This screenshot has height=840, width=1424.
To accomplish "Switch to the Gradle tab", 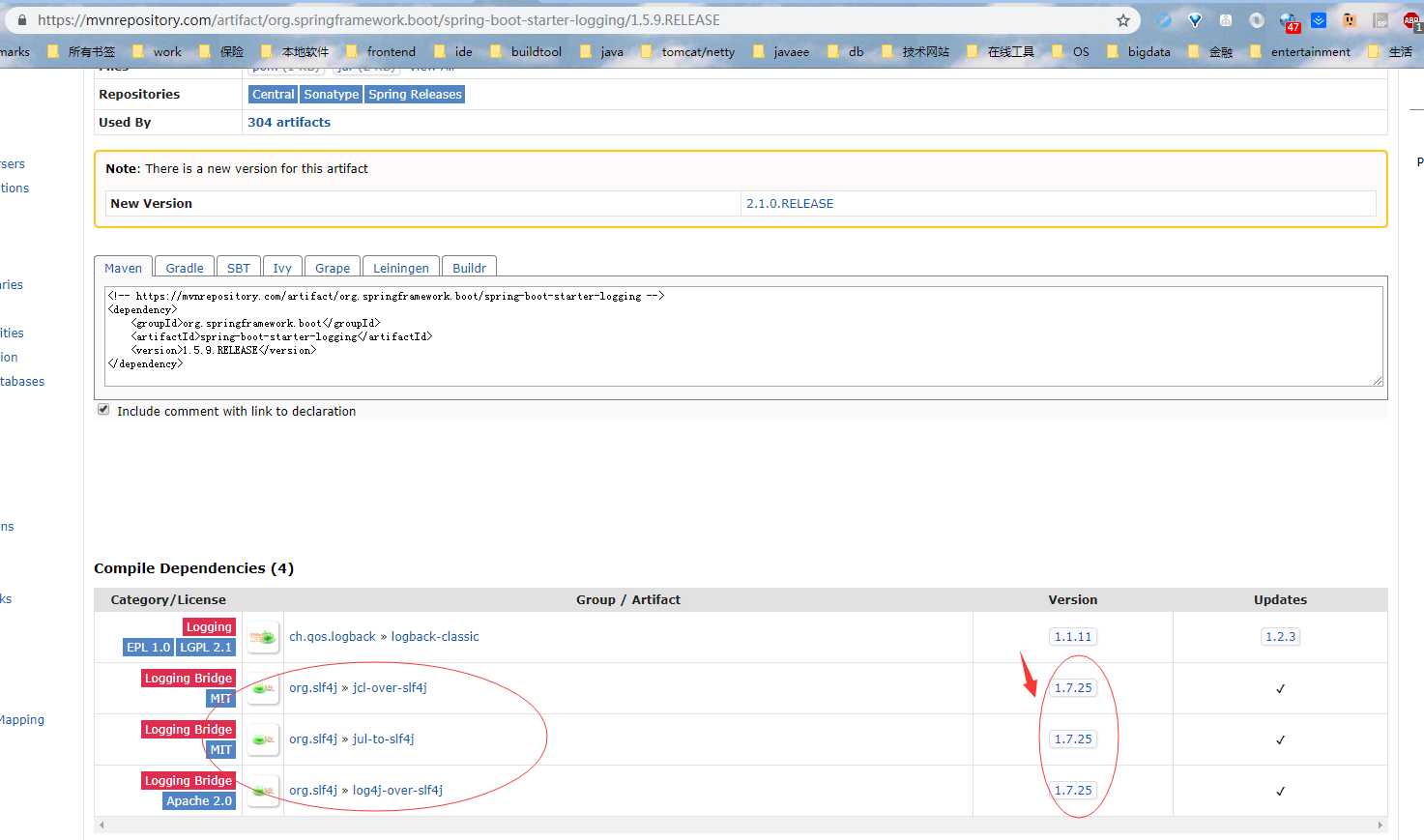I will tap(185, 268).
